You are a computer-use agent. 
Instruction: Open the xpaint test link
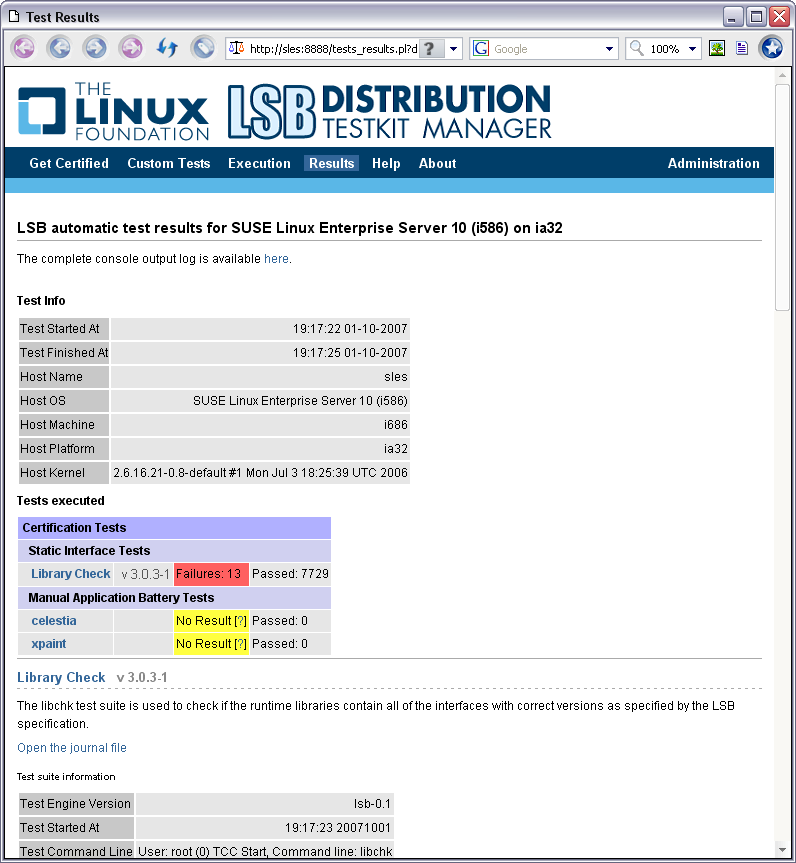click(x=48, y=644)
